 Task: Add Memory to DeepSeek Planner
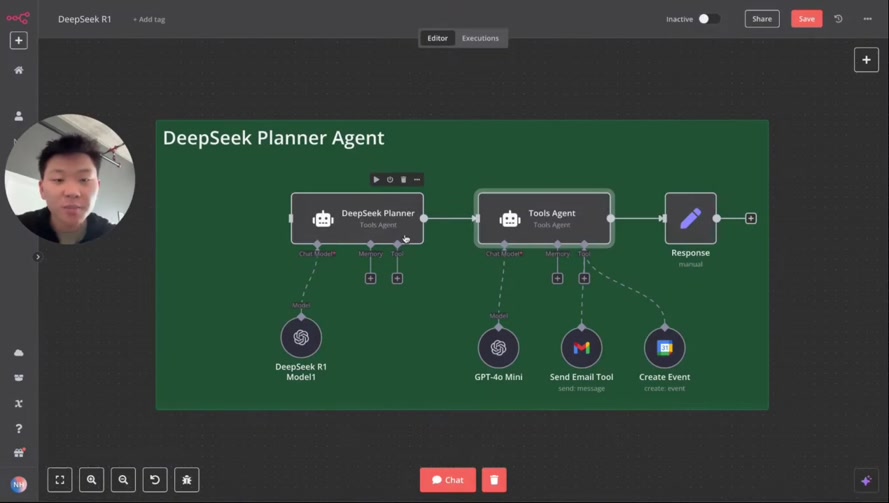[x=370, y=278]
